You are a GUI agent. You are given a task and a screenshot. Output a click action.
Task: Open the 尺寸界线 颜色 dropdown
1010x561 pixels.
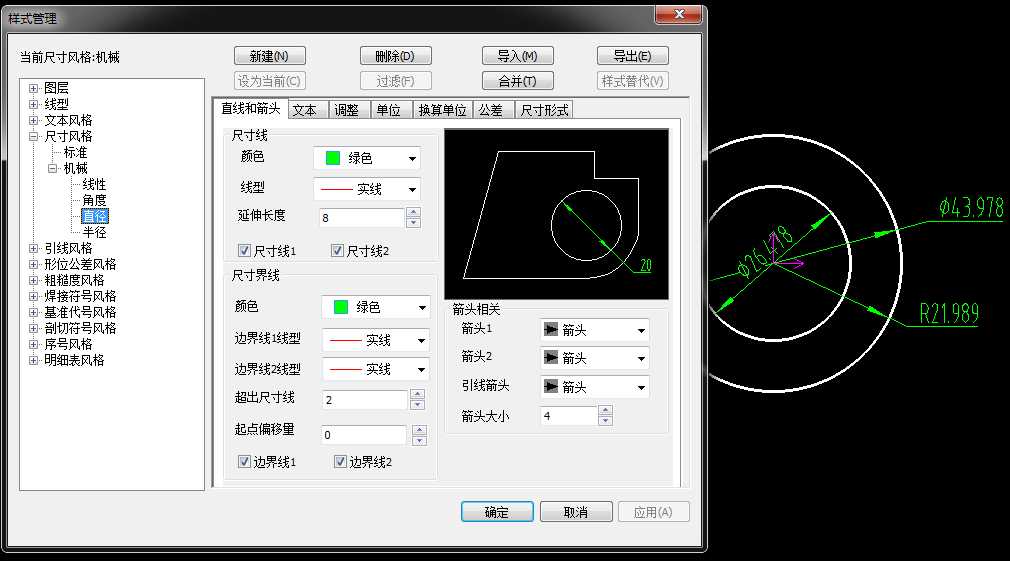(x=422, y=308)
